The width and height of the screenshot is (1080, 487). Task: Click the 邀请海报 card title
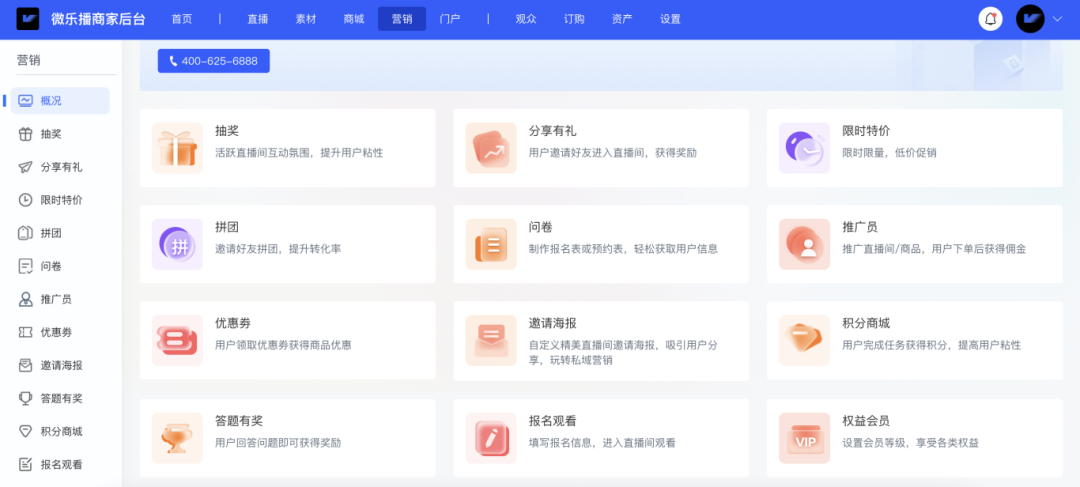pos(552,323)
